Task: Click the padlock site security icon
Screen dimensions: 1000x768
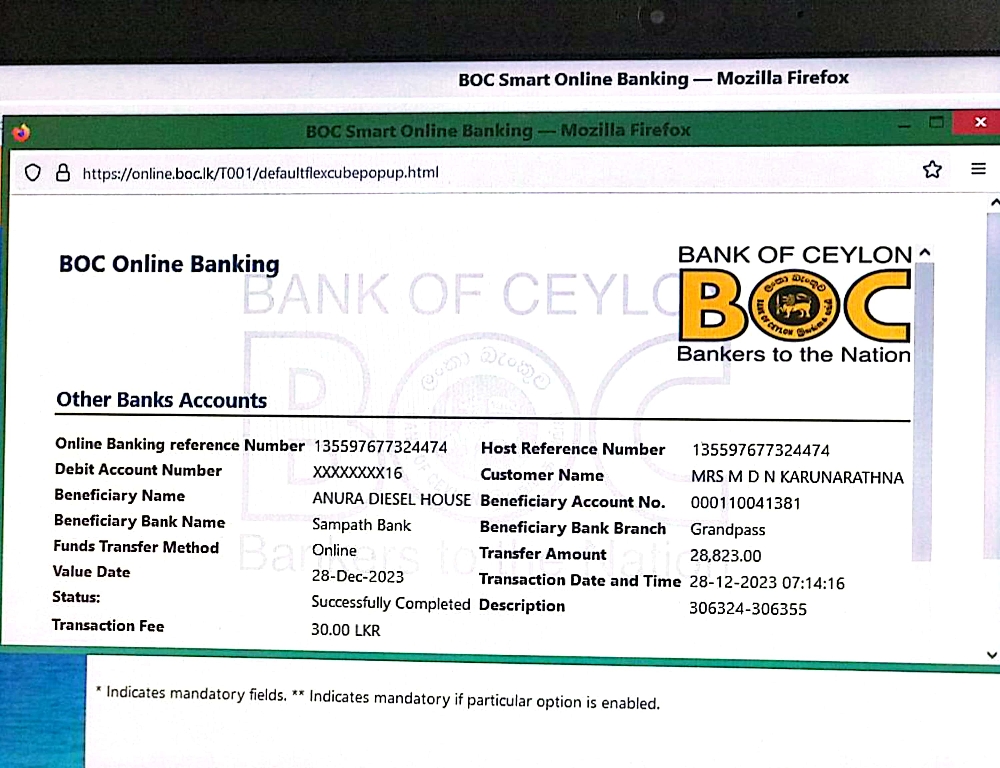Action: [62, 172]
